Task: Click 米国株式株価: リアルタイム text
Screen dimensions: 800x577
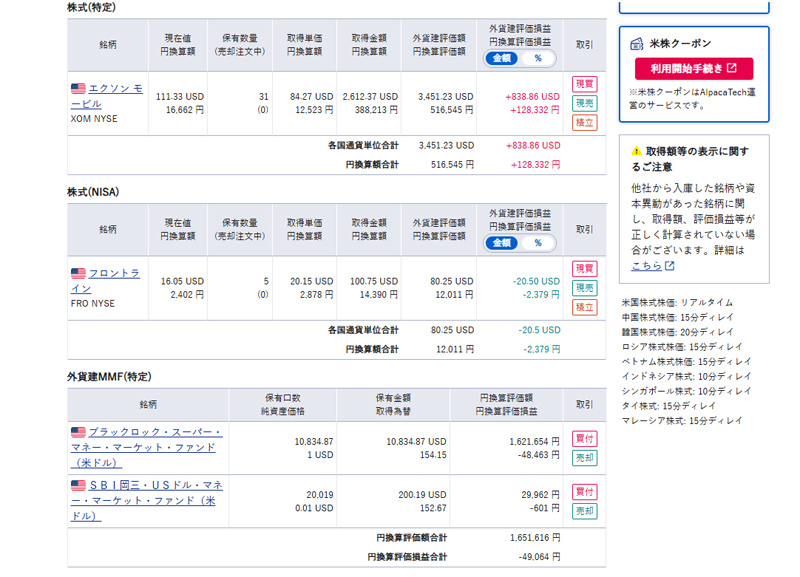Action: 677,303
